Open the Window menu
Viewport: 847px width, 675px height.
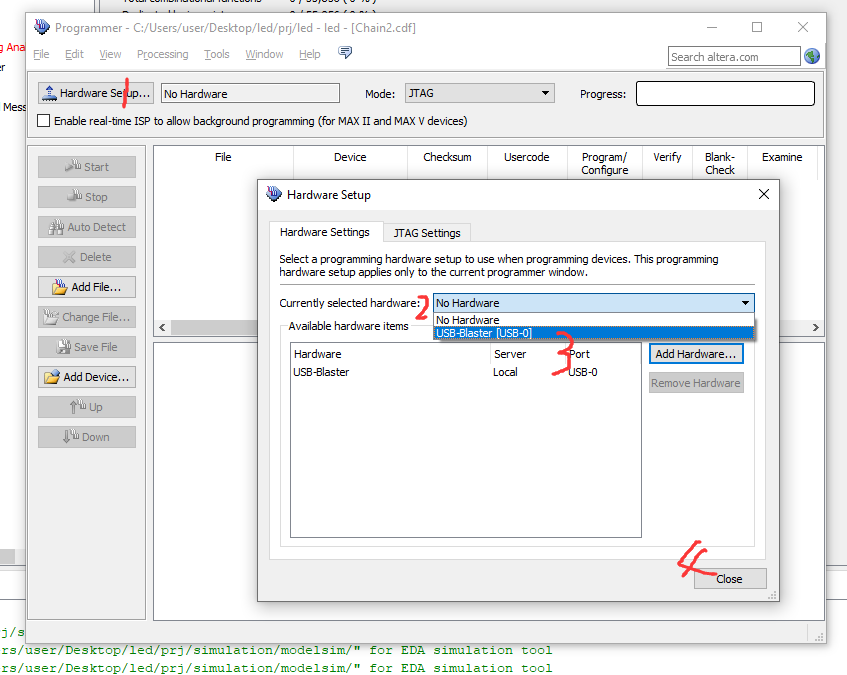pos(264,54)
